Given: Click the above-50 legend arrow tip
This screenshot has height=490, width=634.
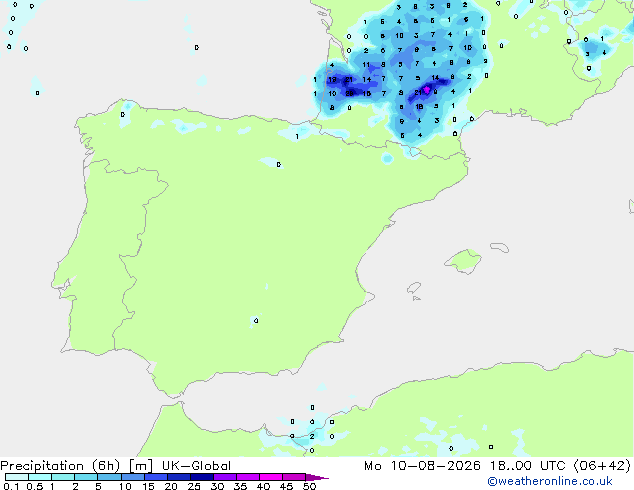Looking at the screenshot, I should point(317,477).
